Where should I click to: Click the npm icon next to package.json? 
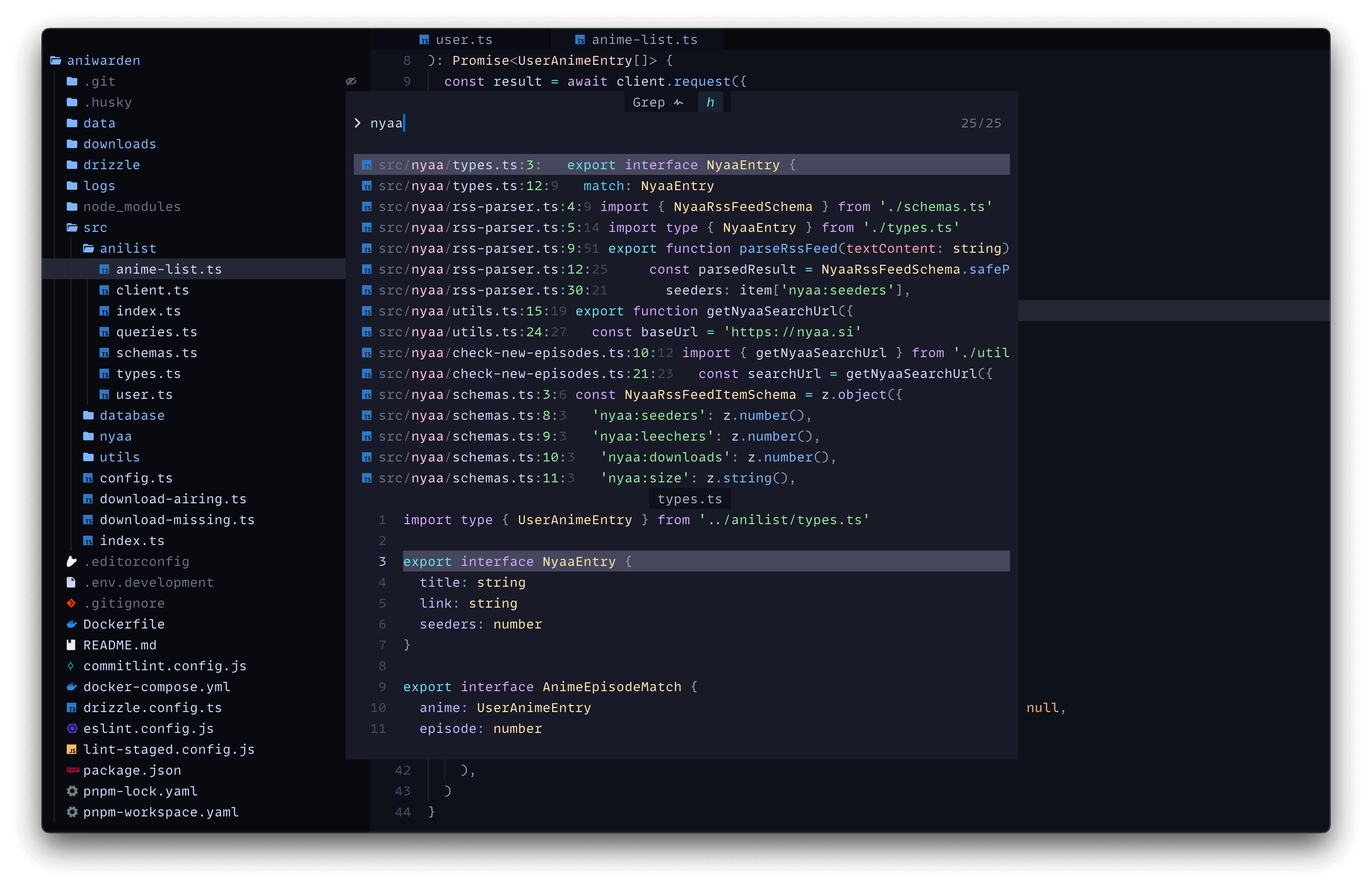pos(72,770)
